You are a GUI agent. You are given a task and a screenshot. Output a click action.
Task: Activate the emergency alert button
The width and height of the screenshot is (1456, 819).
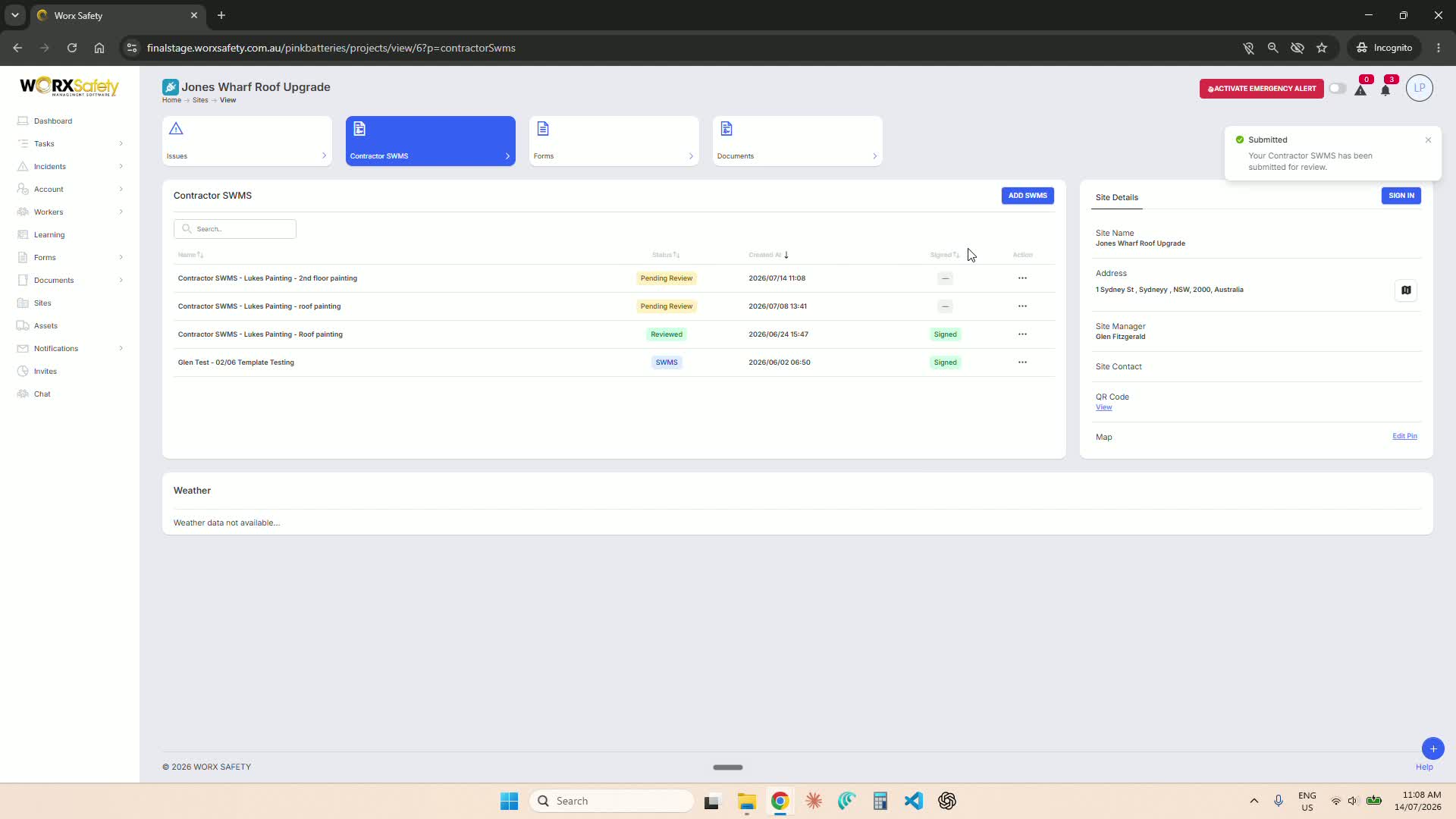pyautogui.click(x=1261, y=89)
